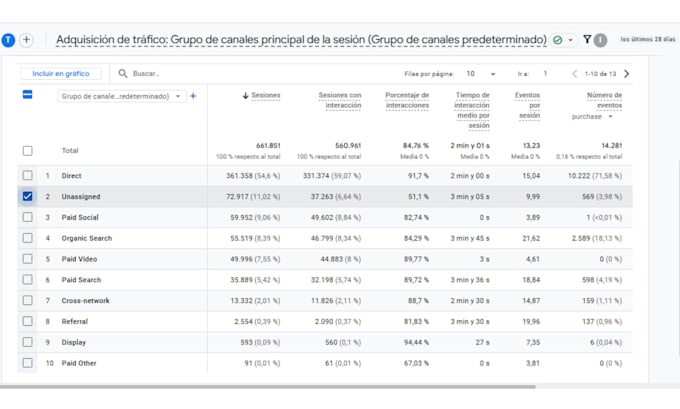Screen dimensions: 680x409
Task: Check the Paid Social row checkbox
Action: click(27, 217)
